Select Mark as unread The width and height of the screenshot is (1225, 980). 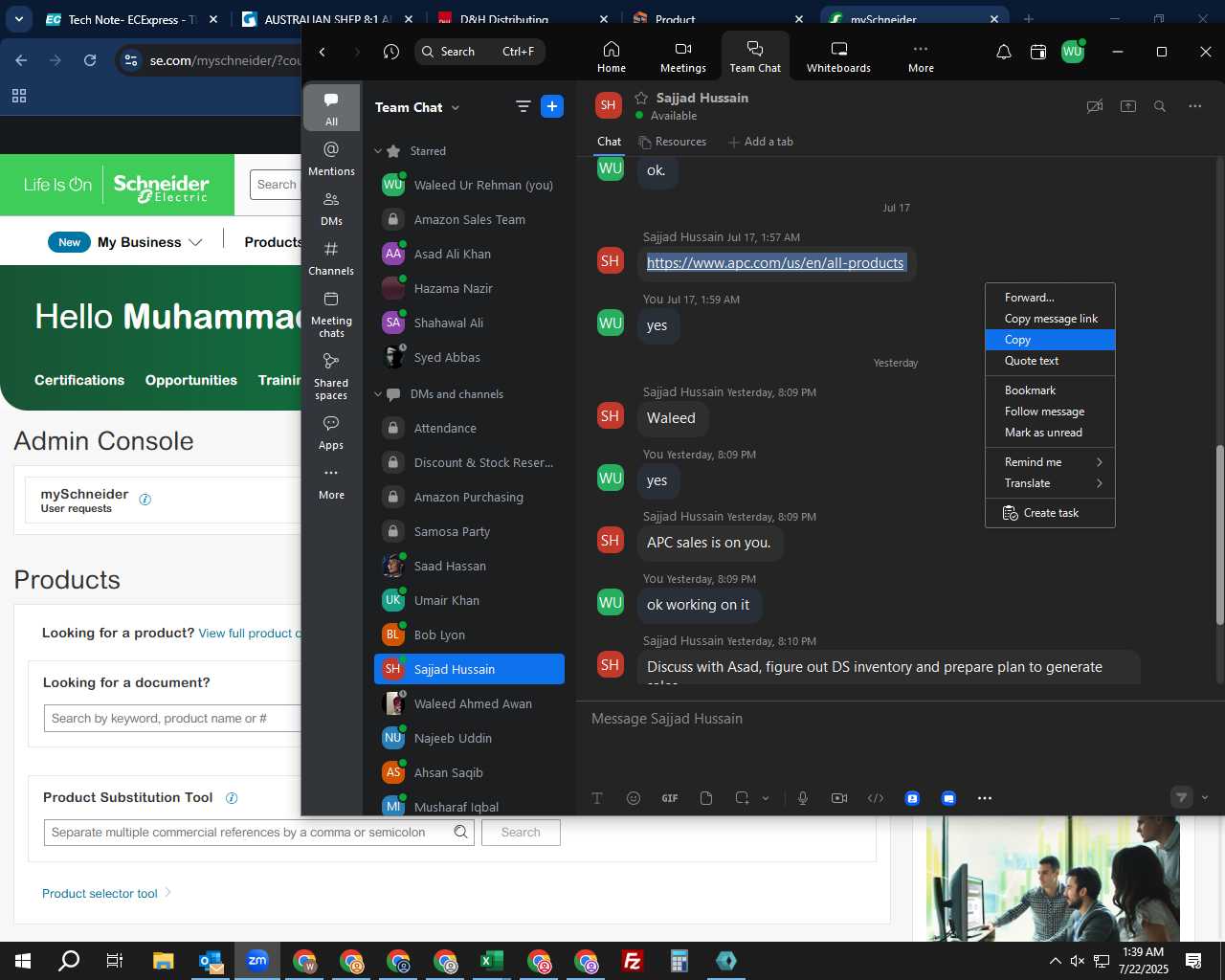pos(1050,433)
